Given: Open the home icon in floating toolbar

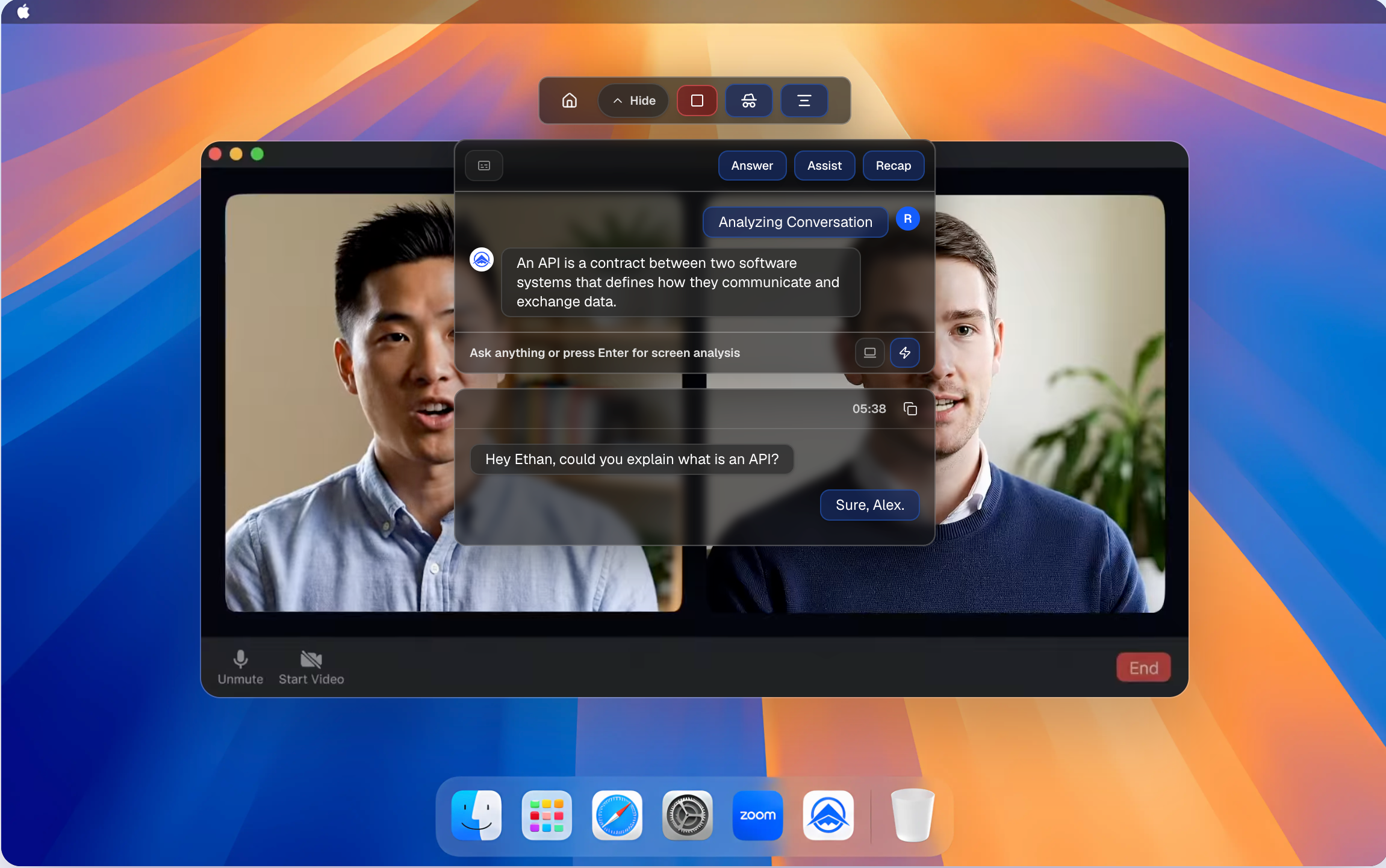Looking at the screenshot, I should click(569, 101).
